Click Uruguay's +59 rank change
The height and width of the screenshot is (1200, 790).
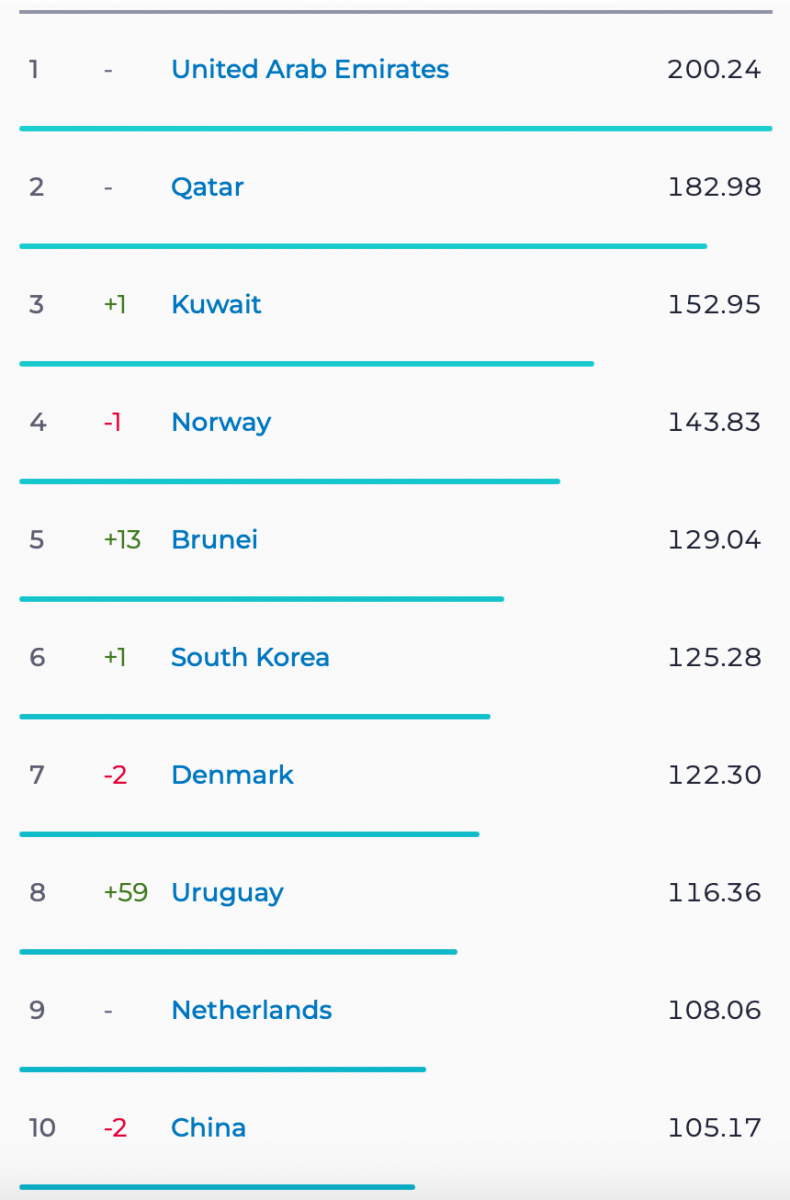point(126,893)
